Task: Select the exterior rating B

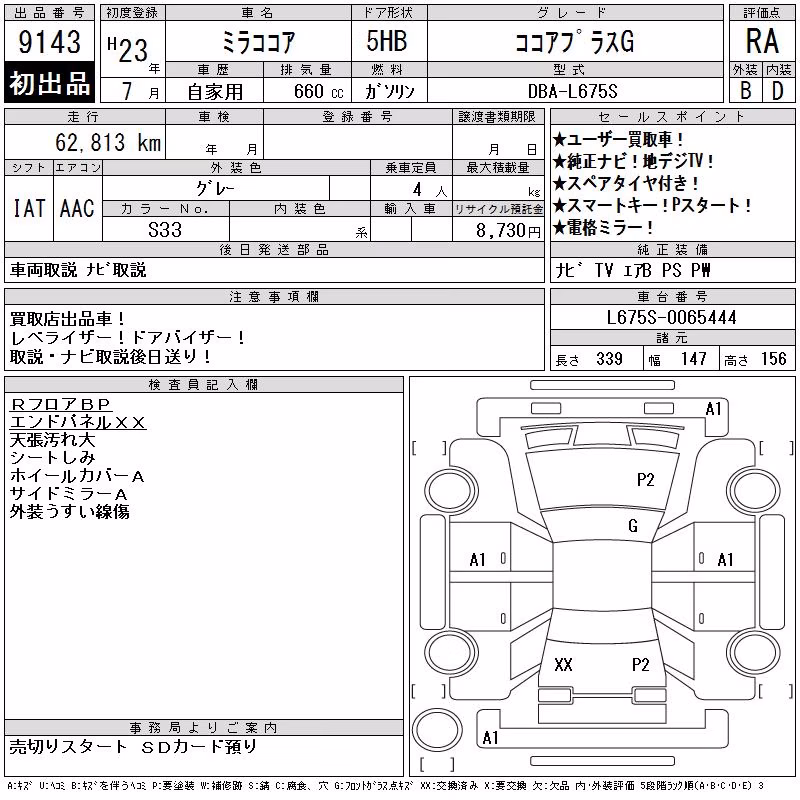Action: [746, 91]
